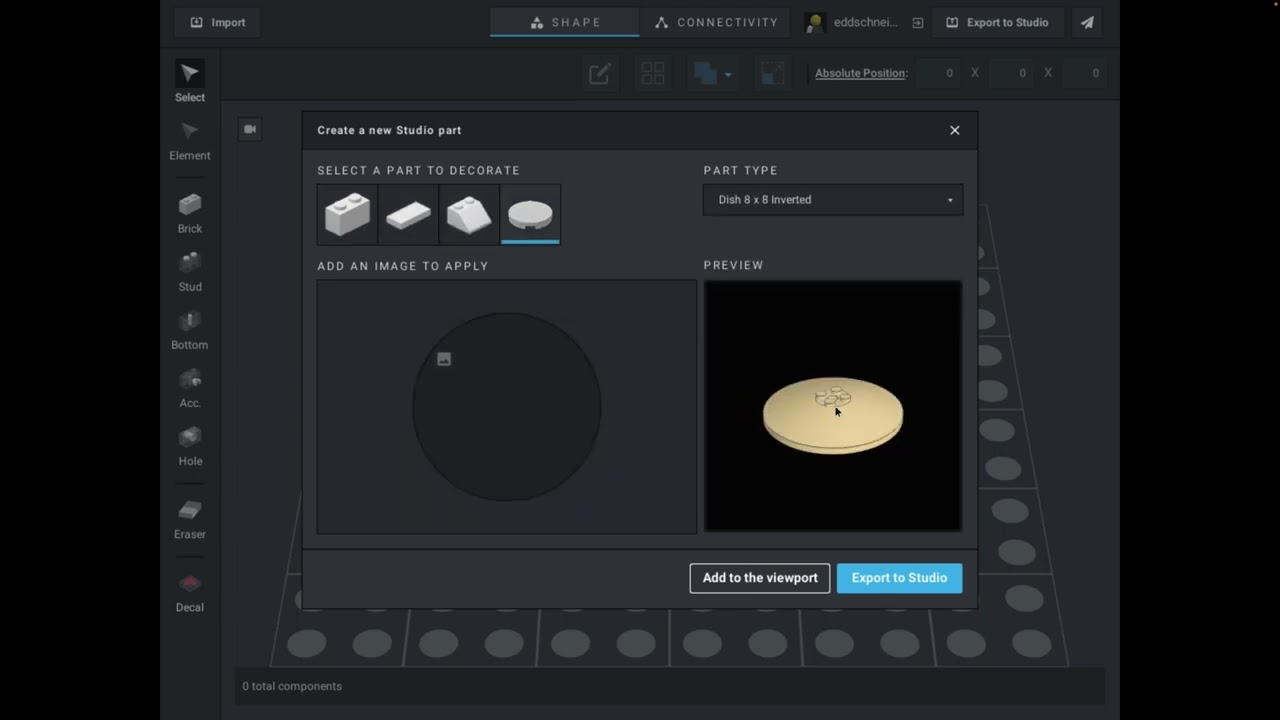Open the blue shapes dropdown arrow
This screenshot has height=720, width=1280.
point(727,74)
